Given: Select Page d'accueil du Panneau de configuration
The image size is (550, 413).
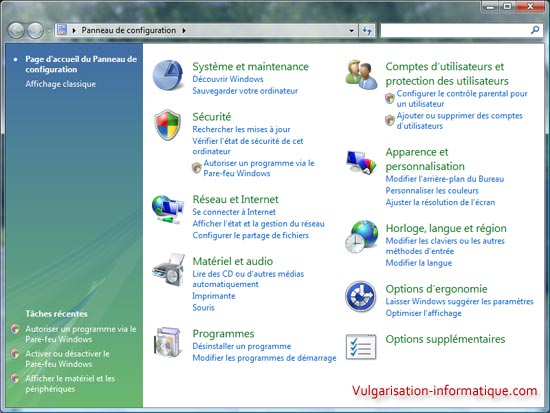Looking at the screenshot, I should [x=81, y=64].
